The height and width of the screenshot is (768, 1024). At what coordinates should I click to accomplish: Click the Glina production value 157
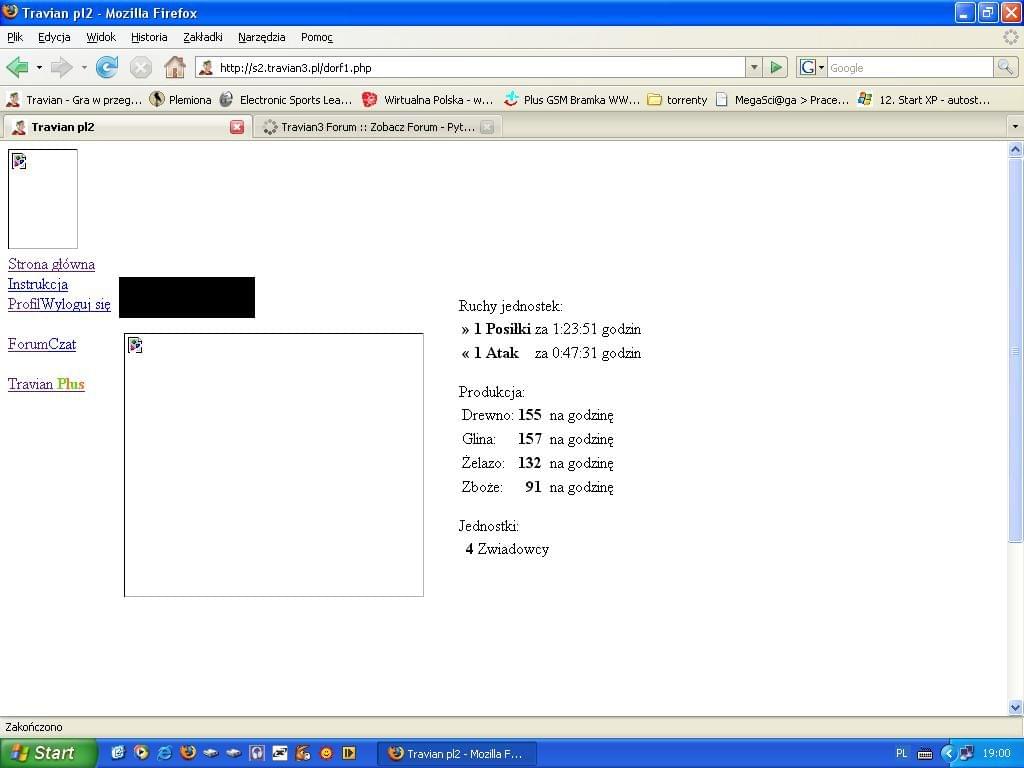tap(530, 439)
